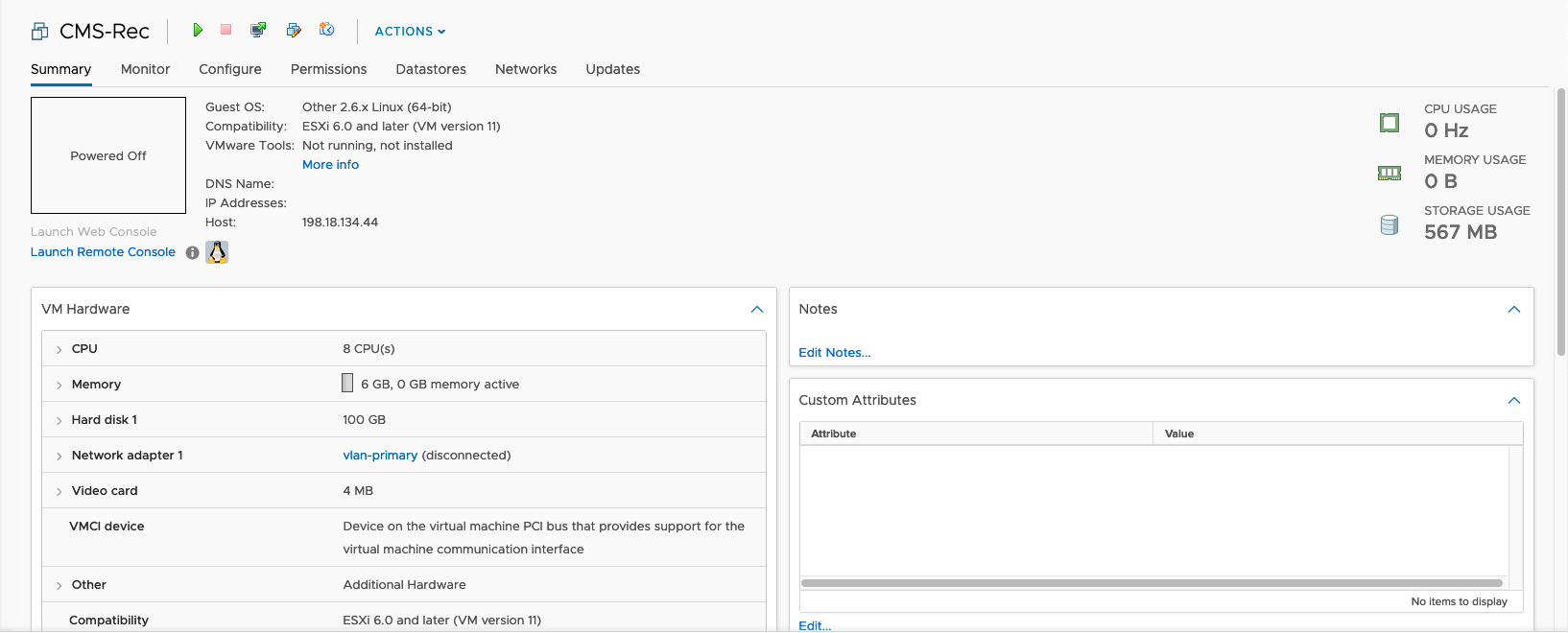Open the Datastores tab
This screenshot has height=633, width=1568.
pos(431,69)
